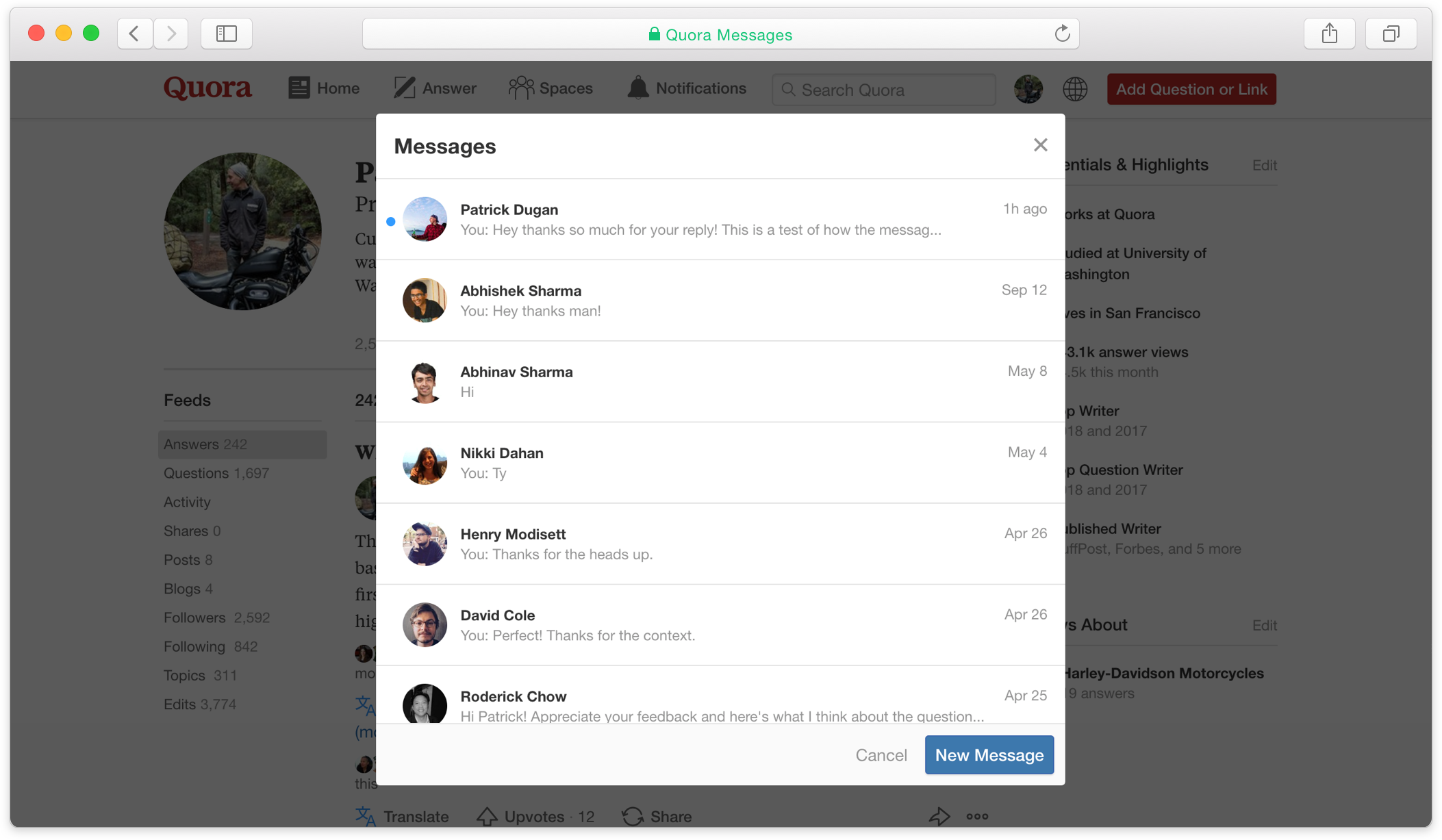This screenshot has height=840, width=1442.
Task: Click David Cole's avatar photo
Action: point(425,625)
